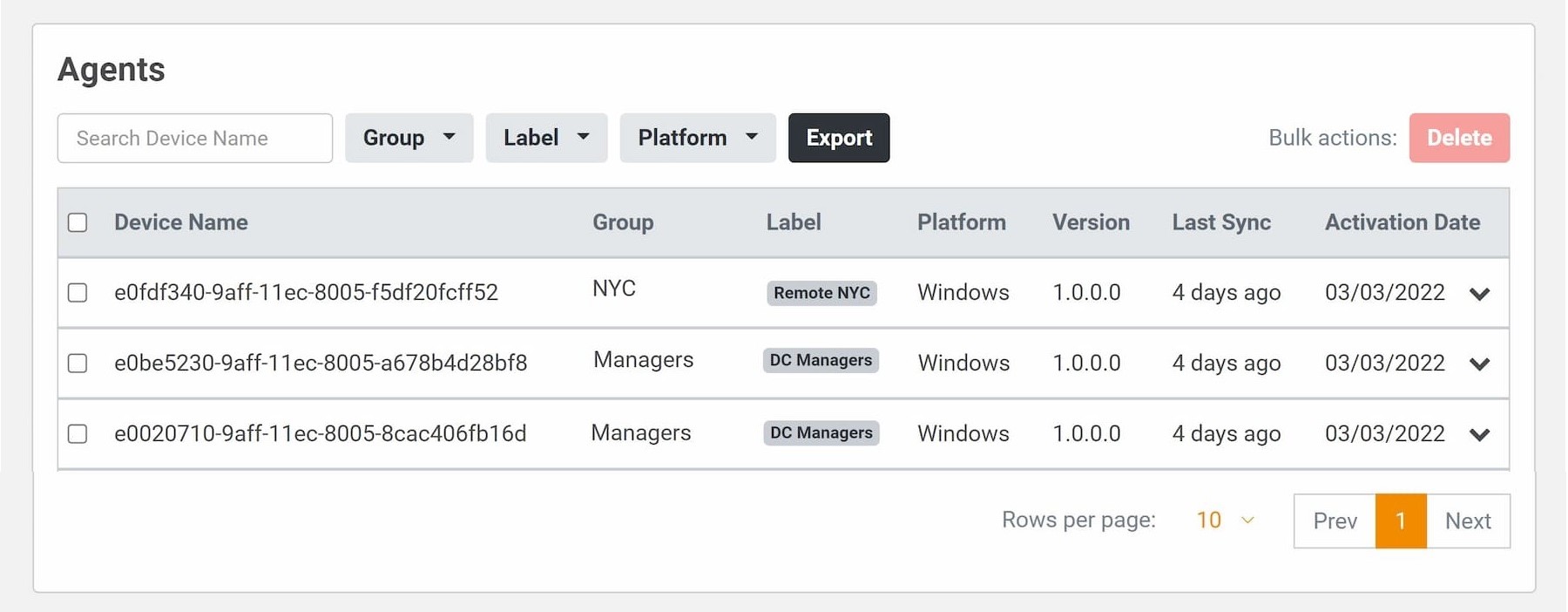Click device name e0be5230-9aff-11ec-8005-a678b4d28bf8

tap(321, 363)
